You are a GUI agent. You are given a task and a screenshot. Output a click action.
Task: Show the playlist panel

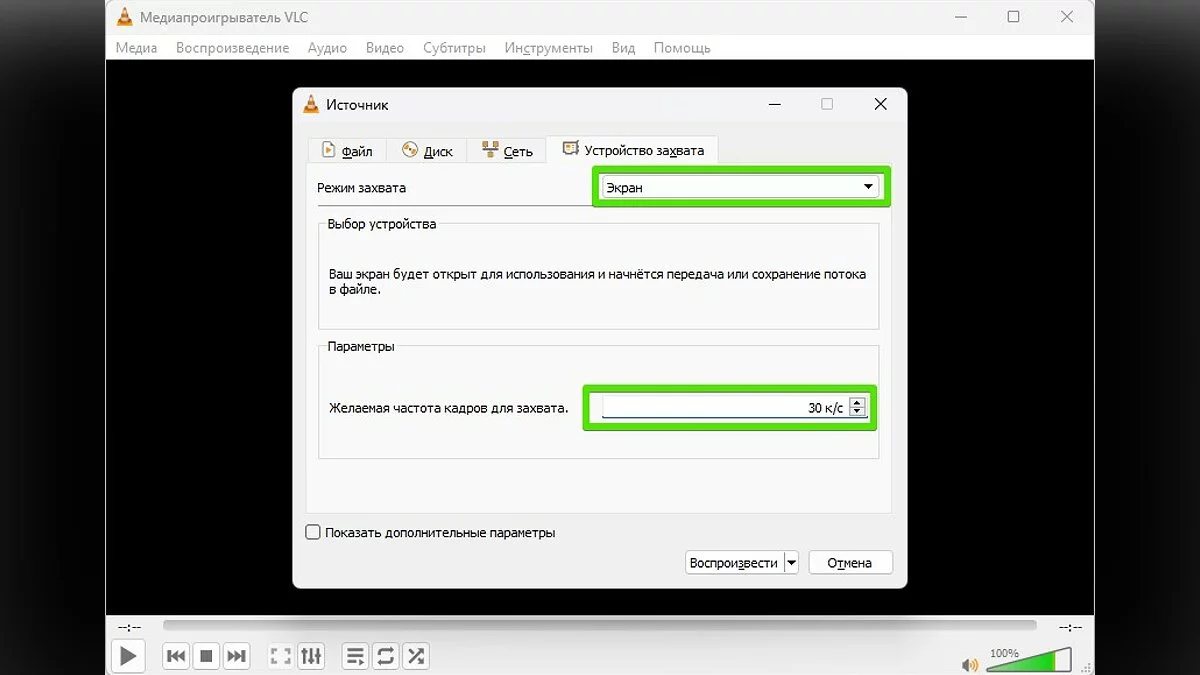click(x=355, y=656)
